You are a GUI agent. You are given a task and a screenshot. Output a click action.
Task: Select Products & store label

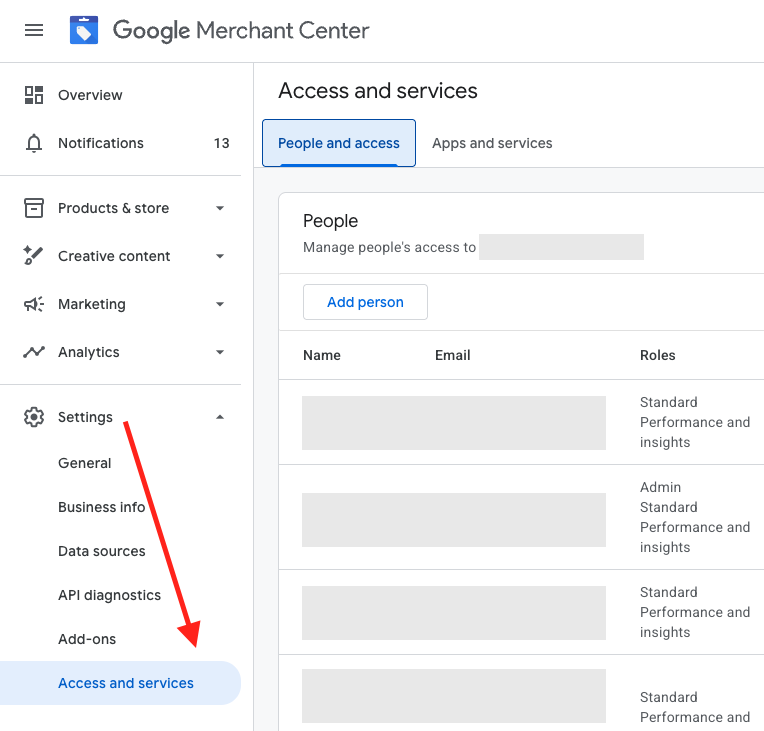coord(114,208)
